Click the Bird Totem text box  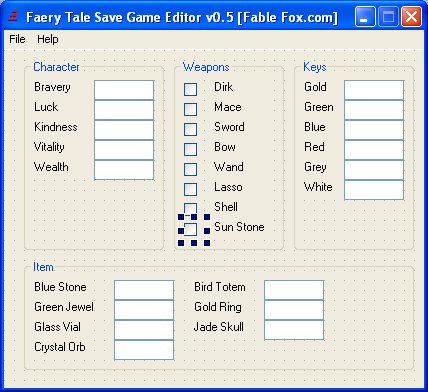tap(294, 290)
